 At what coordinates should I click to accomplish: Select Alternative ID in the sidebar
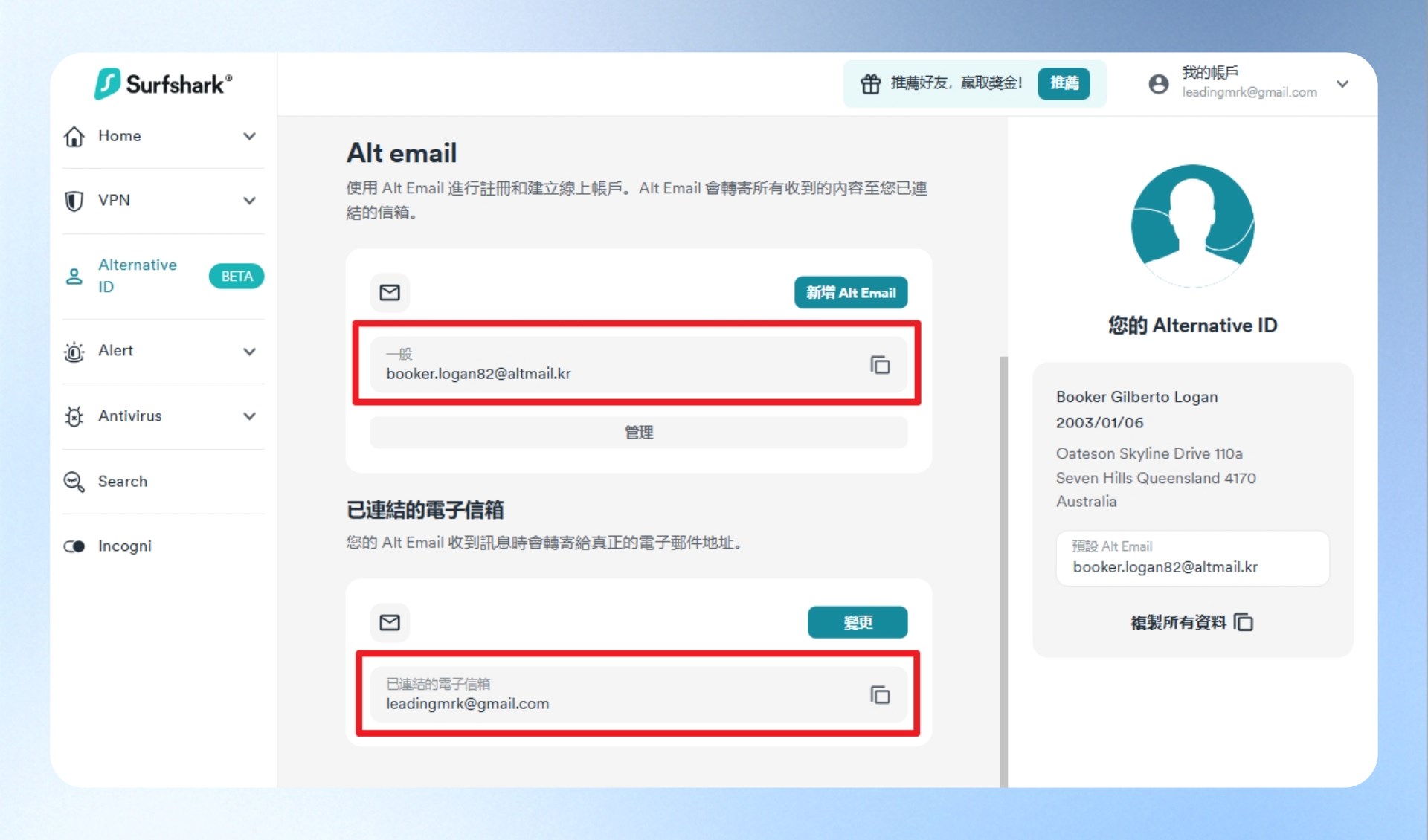[164, 277]
